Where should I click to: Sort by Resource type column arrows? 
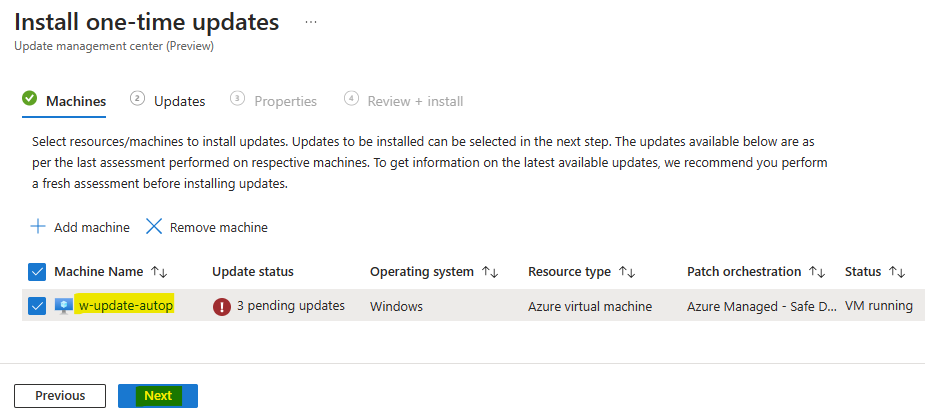pyautogui.click(x=626, y=272)
